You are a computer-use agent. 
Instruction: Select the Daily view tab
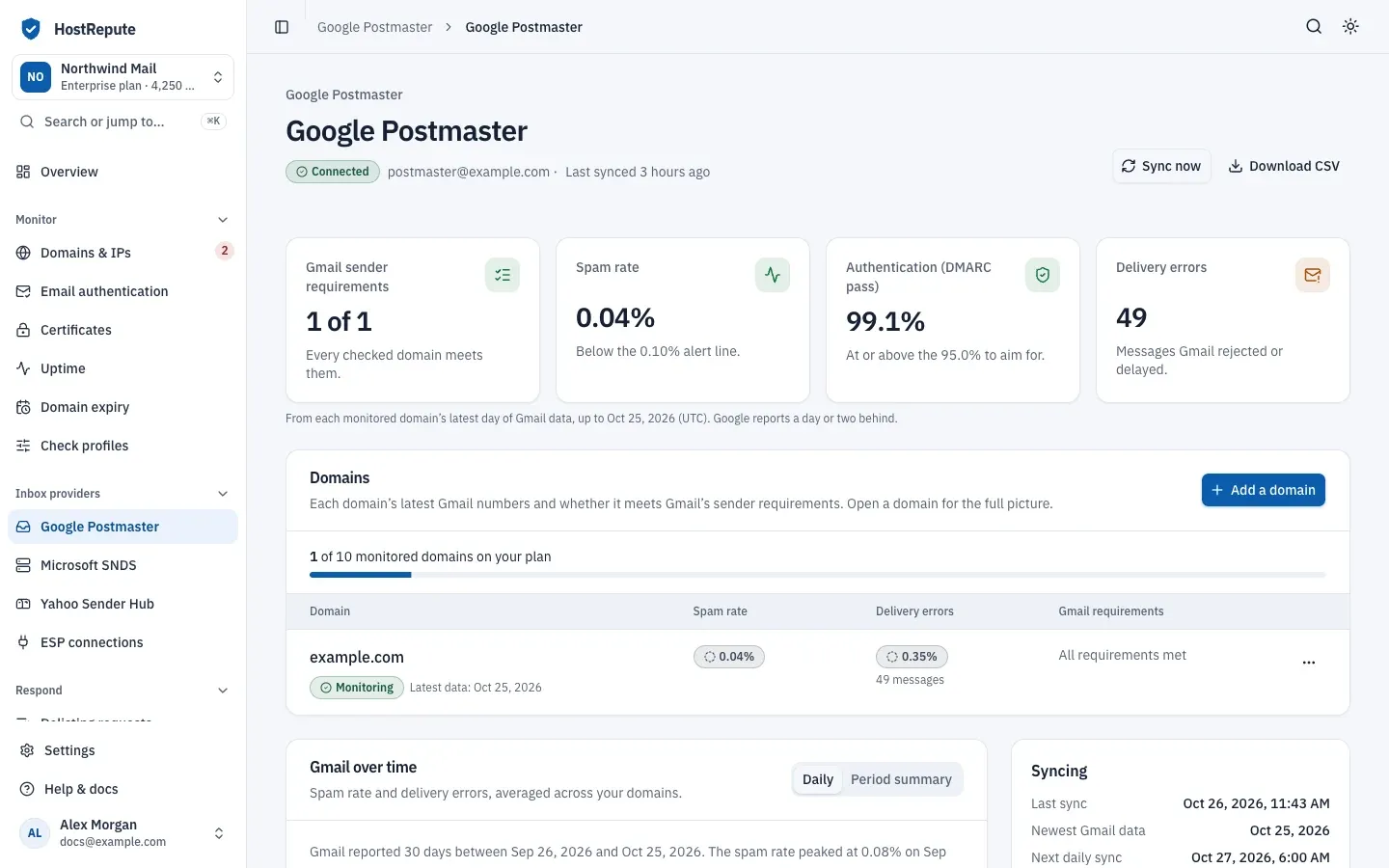coord(818,779)
